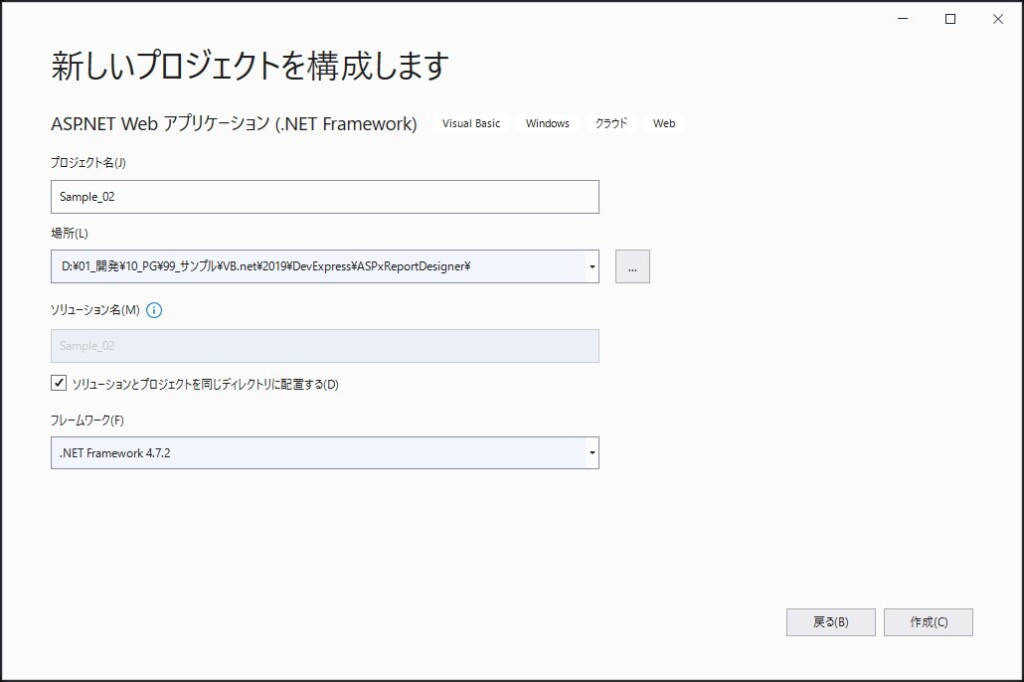Close the new project dialog
The height and width of the screenshot is (682, 1024).
(x=997, y=19)
